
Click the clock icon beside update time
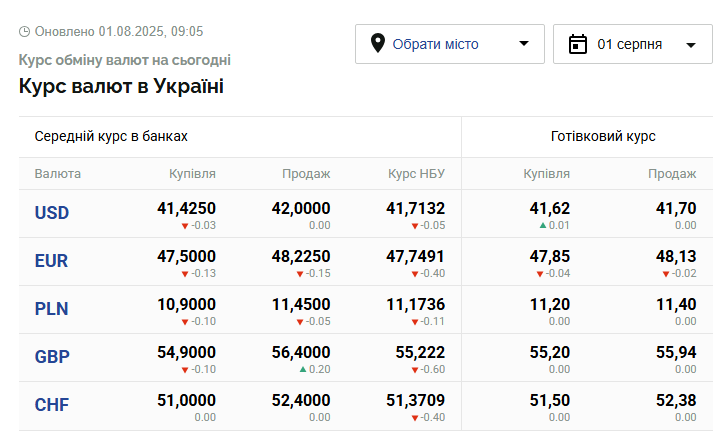(24, 32)
